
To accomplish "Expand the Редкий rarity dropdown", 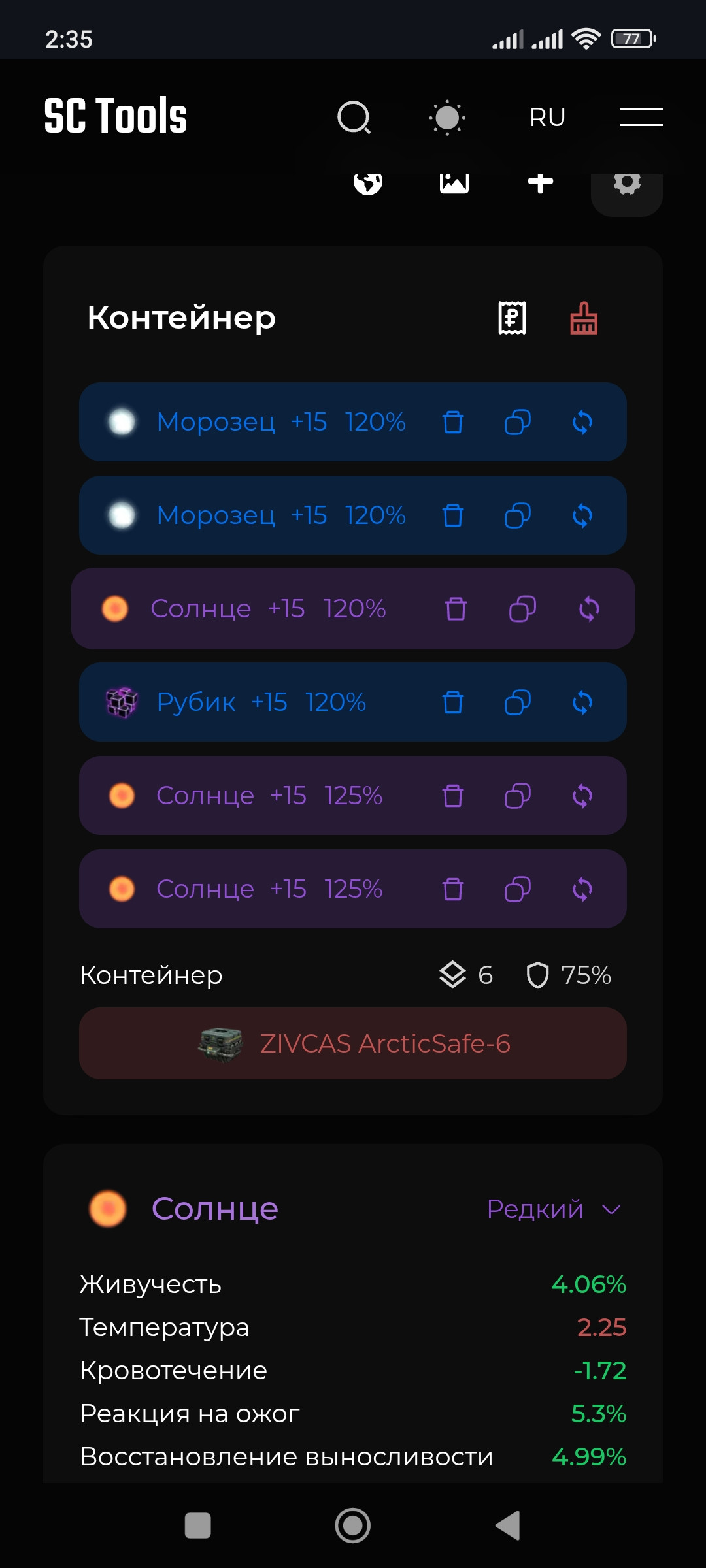I will coord(554,1209).
